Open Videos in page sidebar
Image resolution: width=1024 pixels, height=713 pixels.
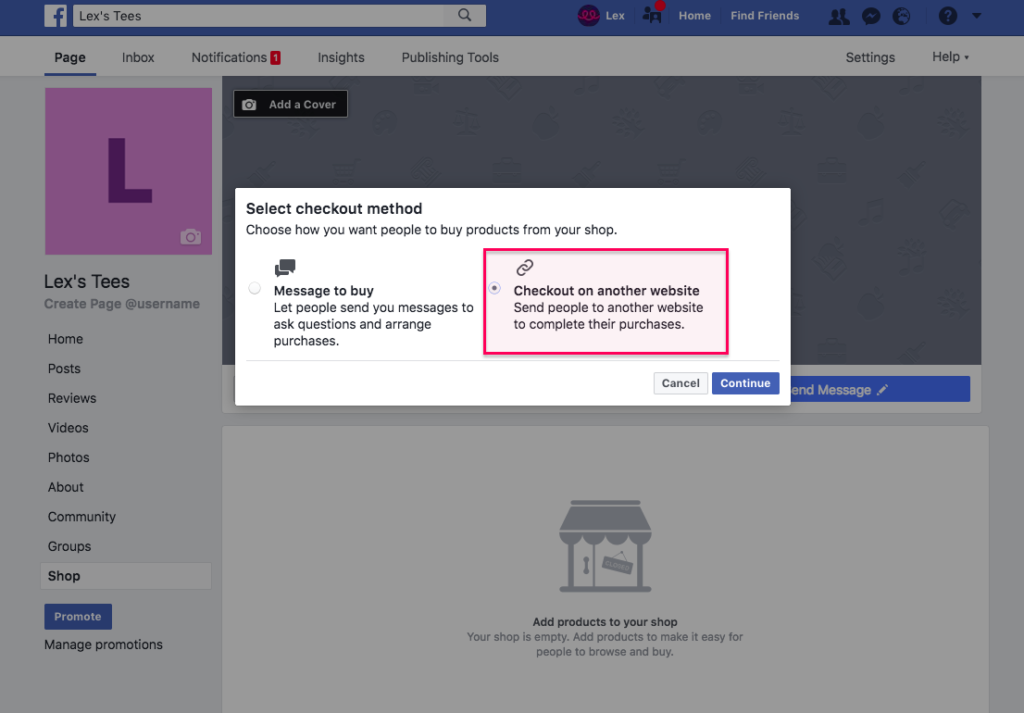point(68,428)
